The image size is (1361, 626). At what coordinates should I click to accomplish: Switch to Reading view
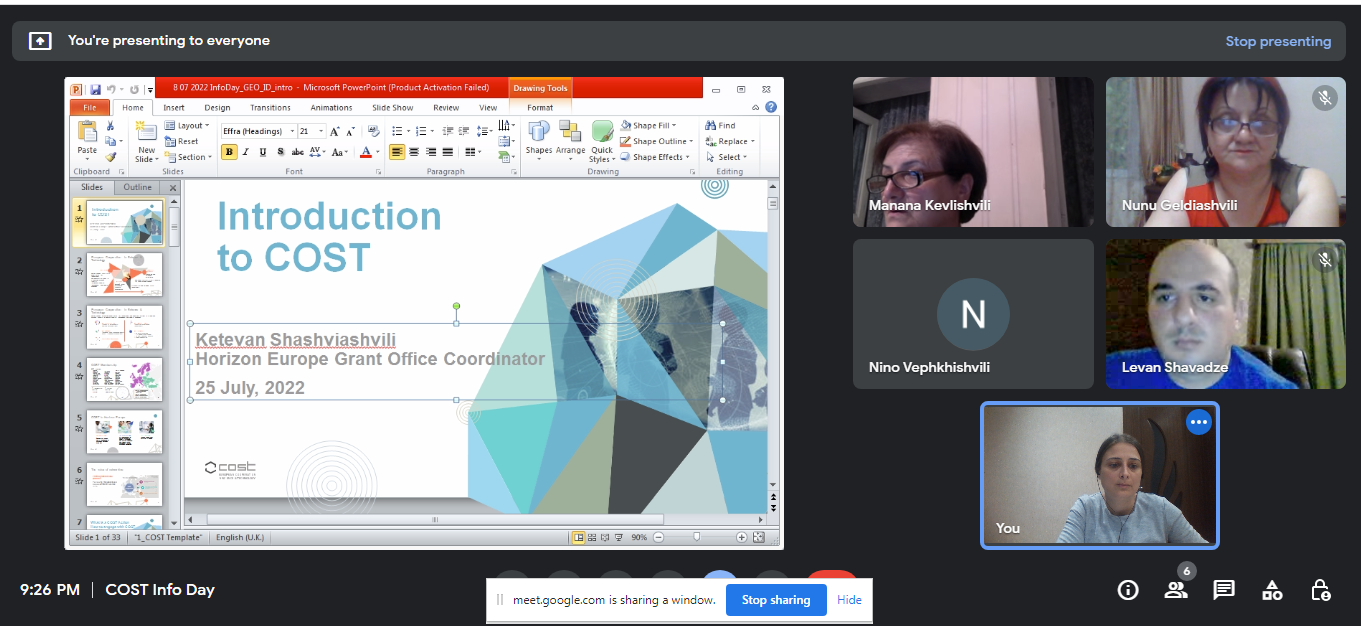pyautogui.click(x=604, y=537)
